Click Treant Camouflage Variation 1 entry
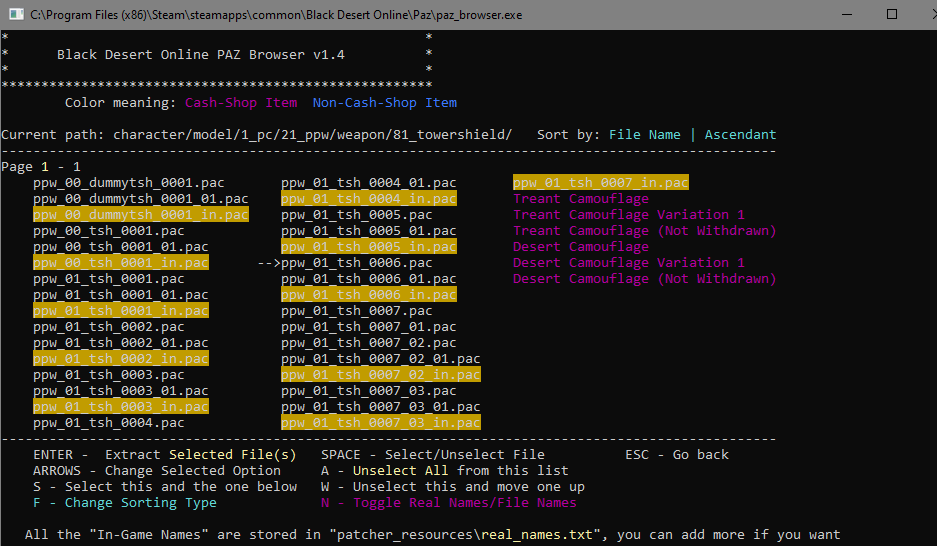Screen dimensions: 937x546 (x=628, y=215)
